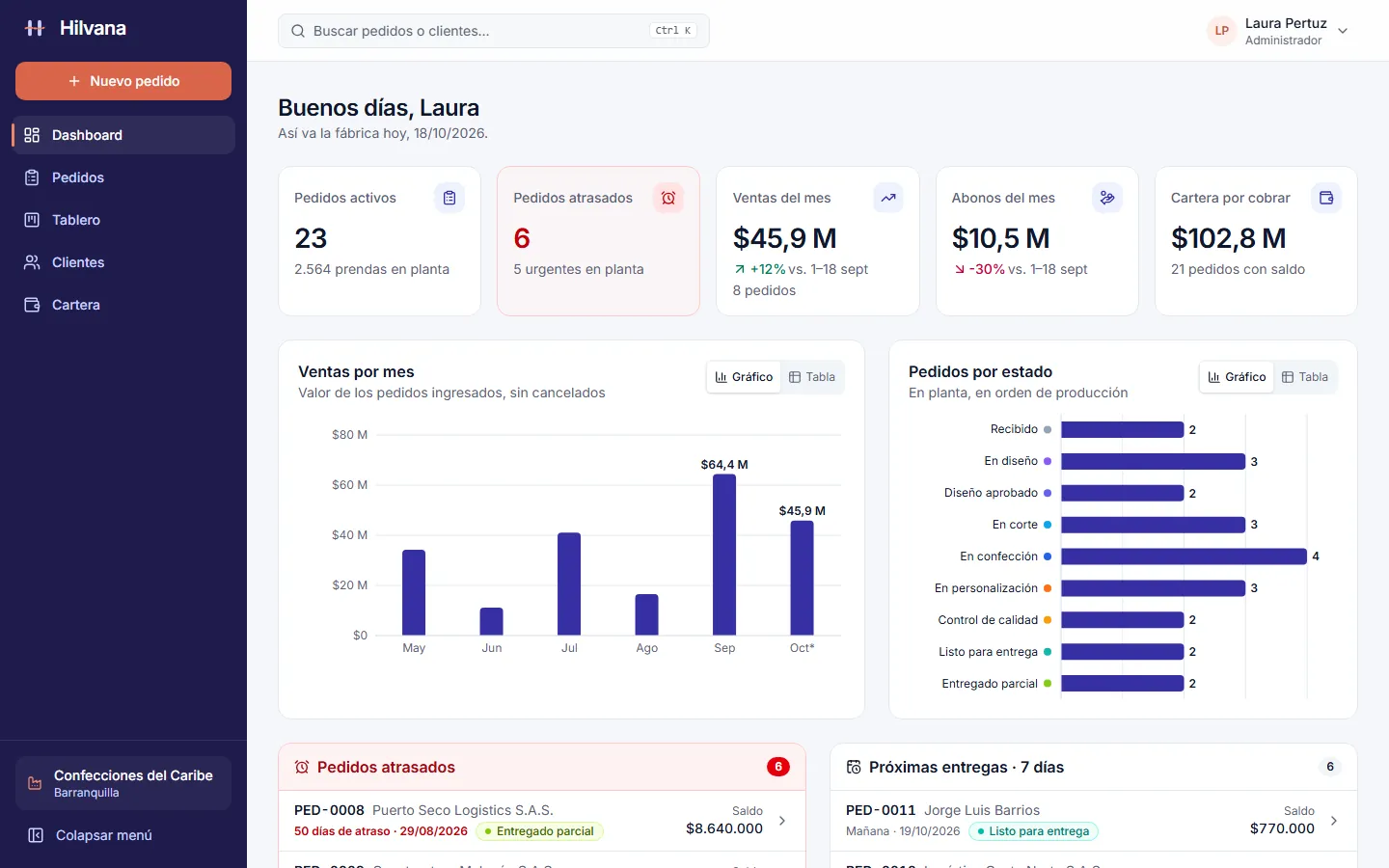
Task: Create a new order with Nuevo pedido
Action: 123,81
